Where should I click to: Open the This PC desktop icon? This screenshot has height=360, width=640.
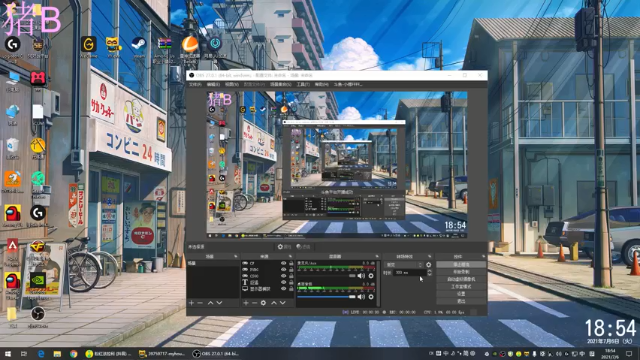[12, 79]
